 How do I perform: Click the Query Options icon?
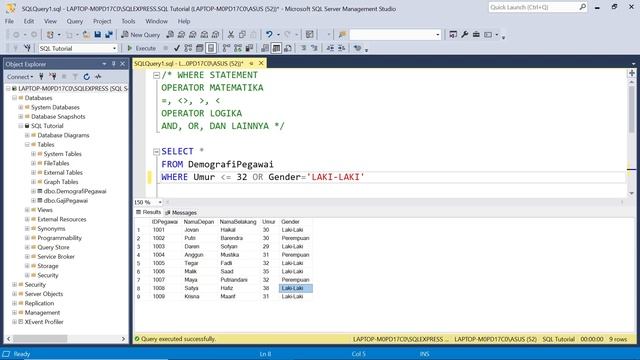click(200, 48)
